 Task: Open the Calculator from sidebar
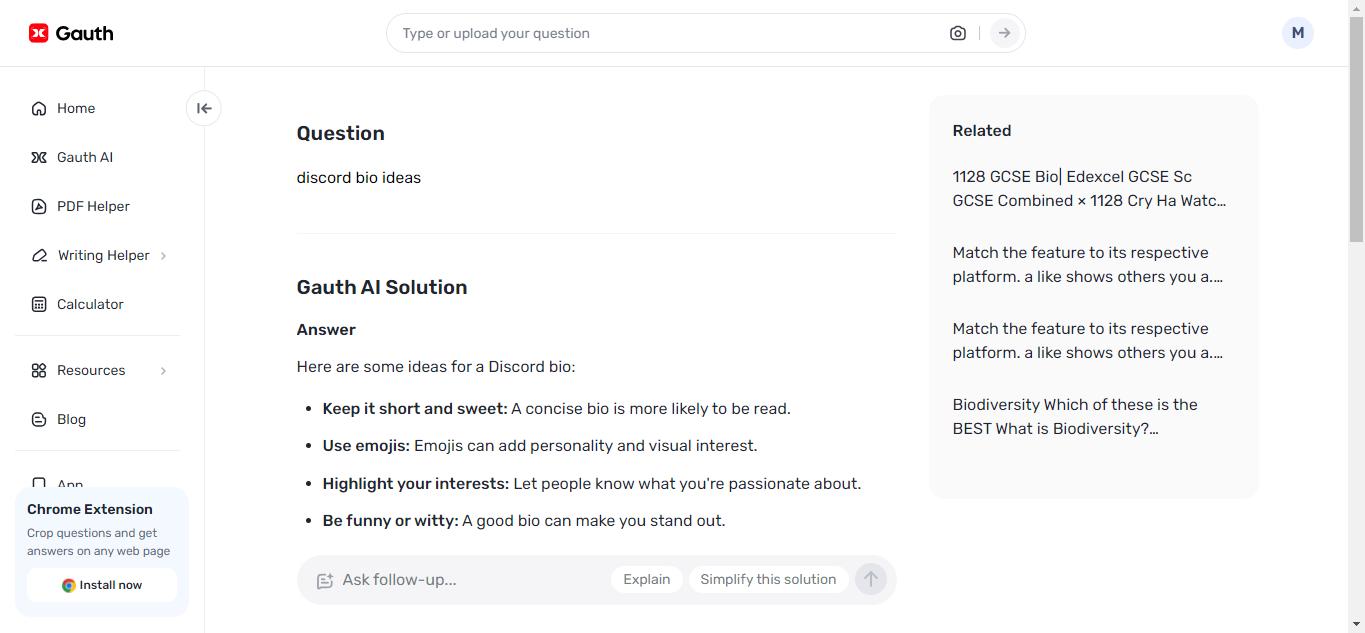click(90, 304)
